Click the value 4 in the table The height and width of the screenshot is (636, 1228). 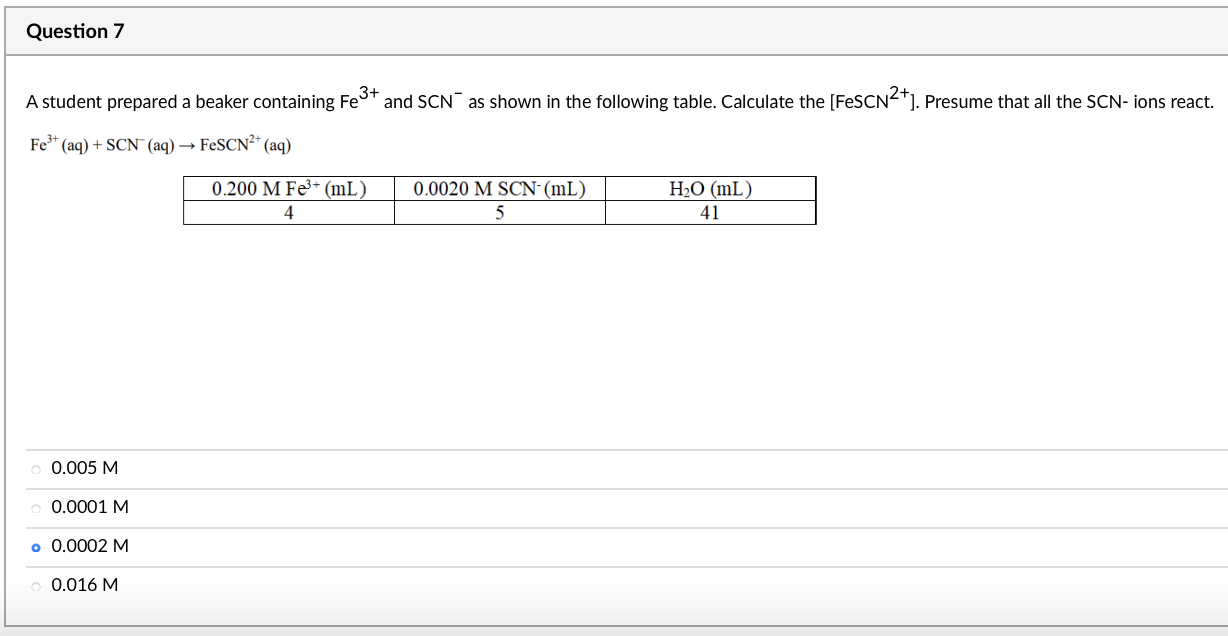coord(288,212)
